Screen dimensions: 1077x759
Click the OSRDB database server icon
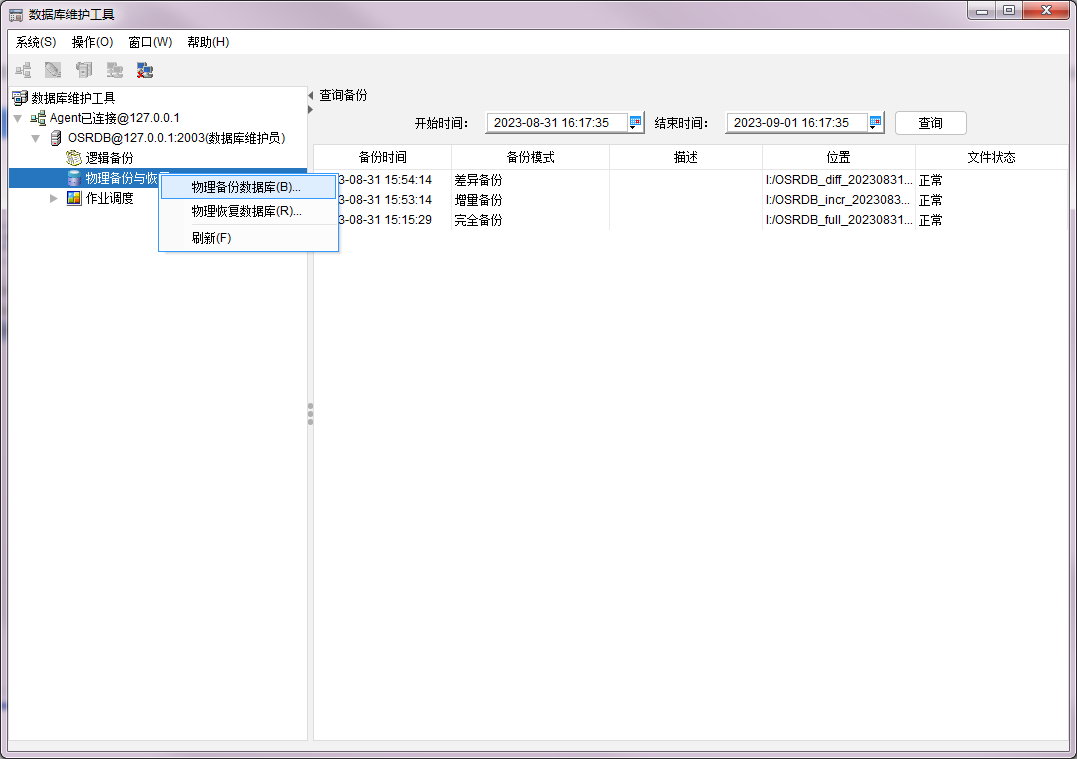point(56,138)
